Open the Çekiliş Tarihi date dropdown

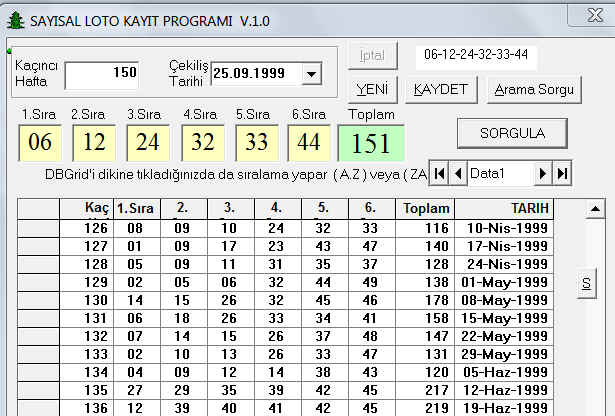coord(311,74)
